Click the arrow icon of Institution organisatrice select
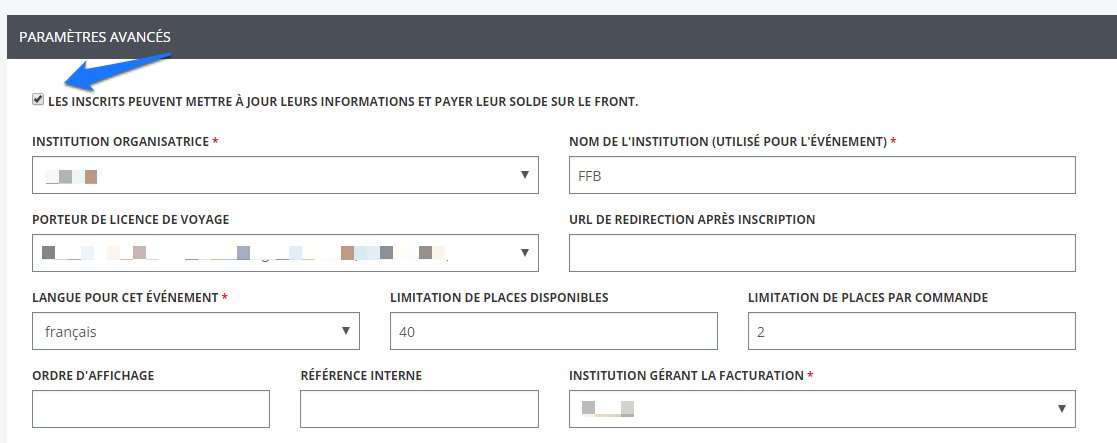This screenshot has height=443, width=1117. coord(525,176)
